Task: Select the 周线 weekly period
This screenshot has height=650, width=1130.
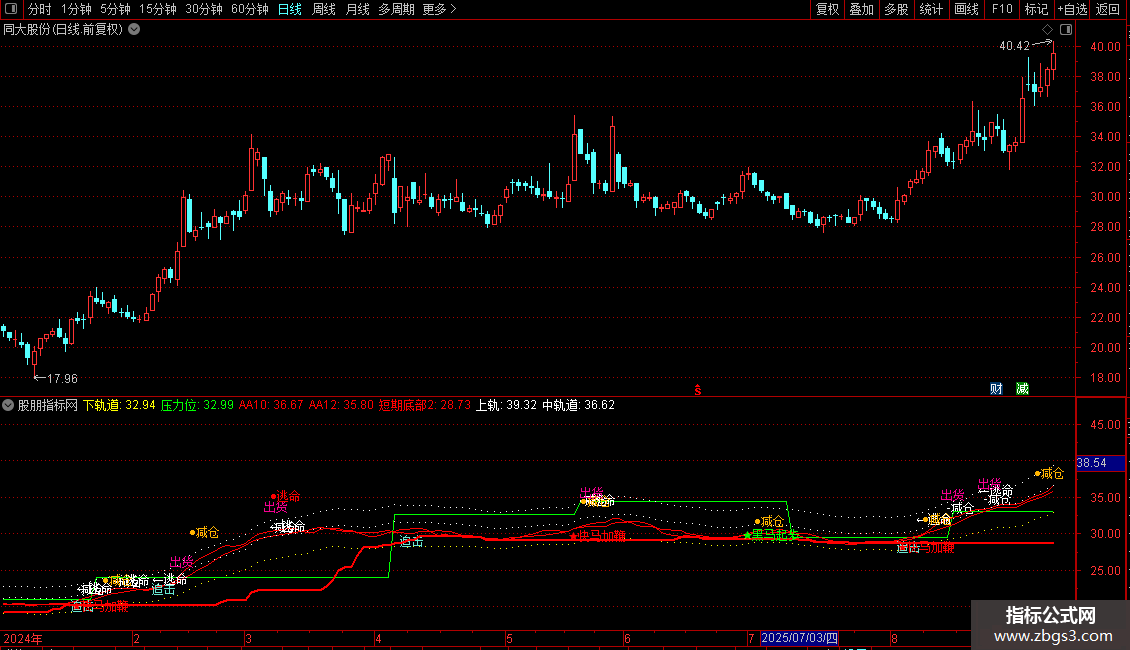Action: (324, 9)
